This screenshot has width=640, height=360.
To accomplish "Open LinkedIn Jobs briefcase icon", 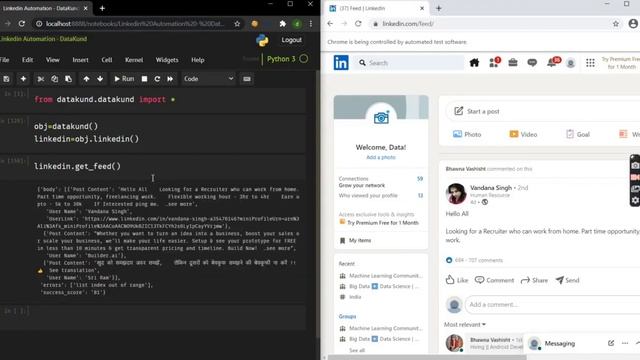I will click(x=513, y=63).
